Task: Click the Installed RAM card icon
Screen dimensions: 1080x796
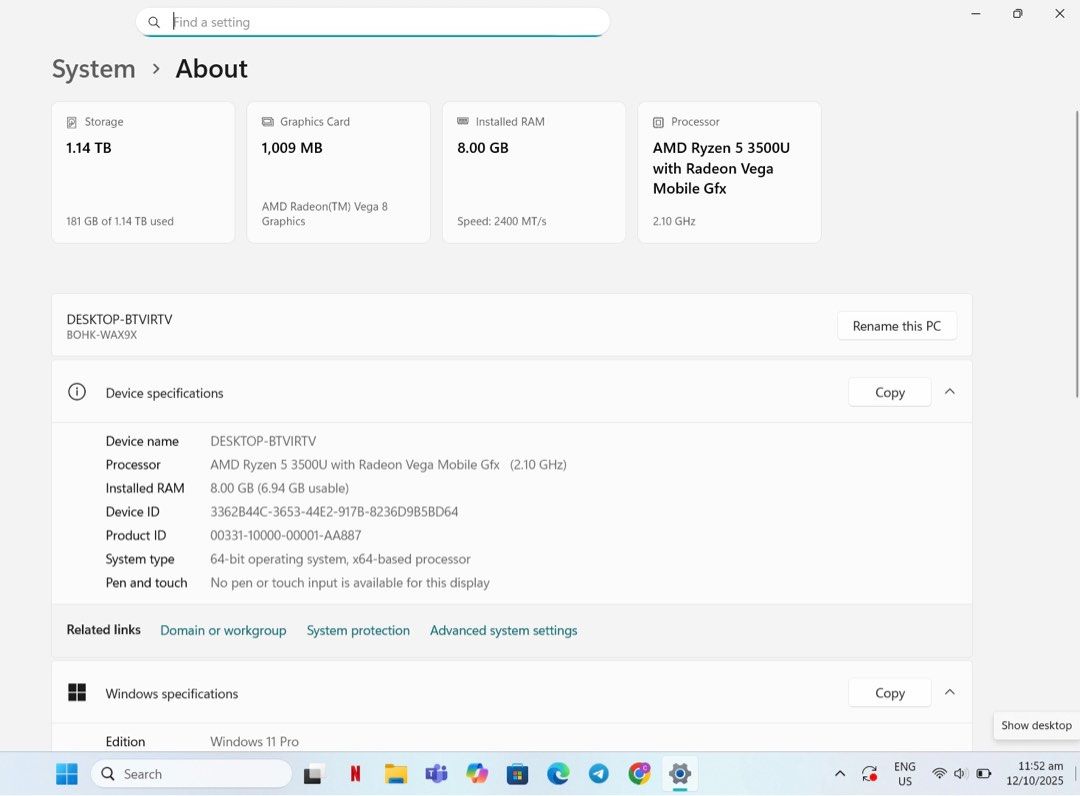Action: coord(463,121)
